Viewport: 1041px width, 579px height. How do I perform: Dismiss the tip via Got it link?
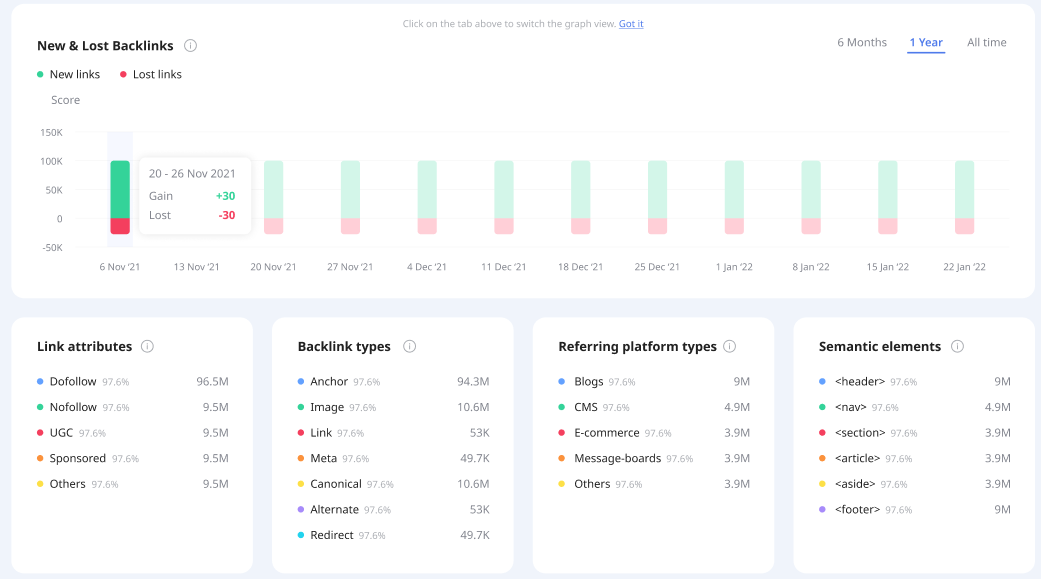tap(631, 24)
